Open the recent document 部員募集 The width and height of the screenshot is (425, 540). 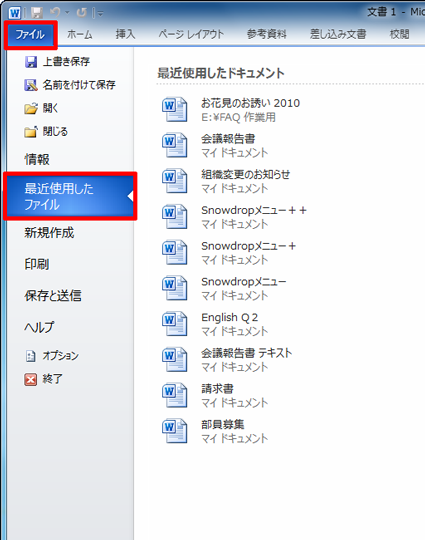223,425
